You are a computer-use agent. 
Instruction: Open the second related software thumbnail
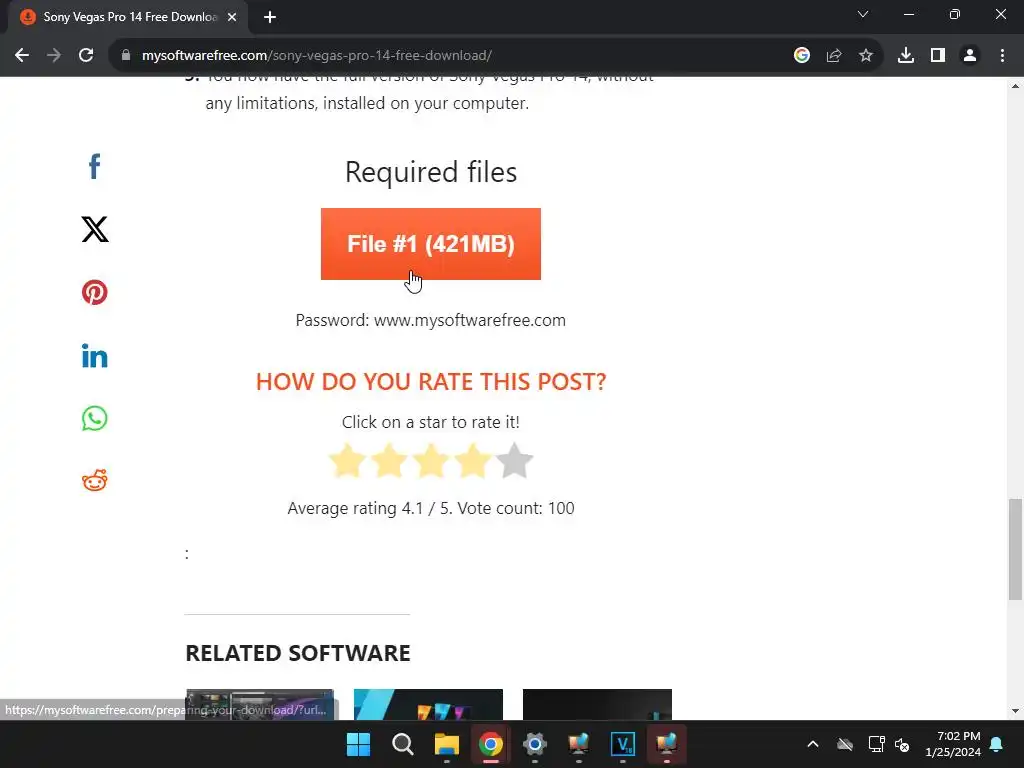tap(428, 705)
